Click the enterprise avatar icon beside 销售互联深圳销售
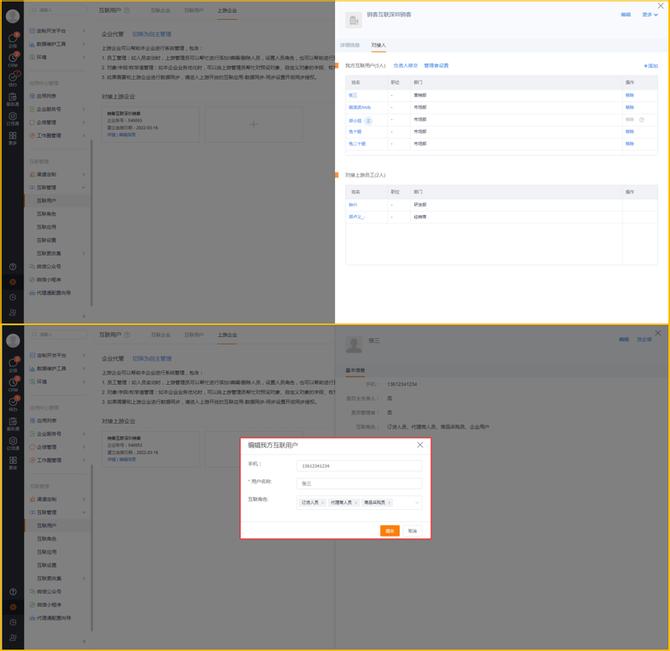Image resolution: width=670 pixels, height=651 pixels. pos(354,20)
